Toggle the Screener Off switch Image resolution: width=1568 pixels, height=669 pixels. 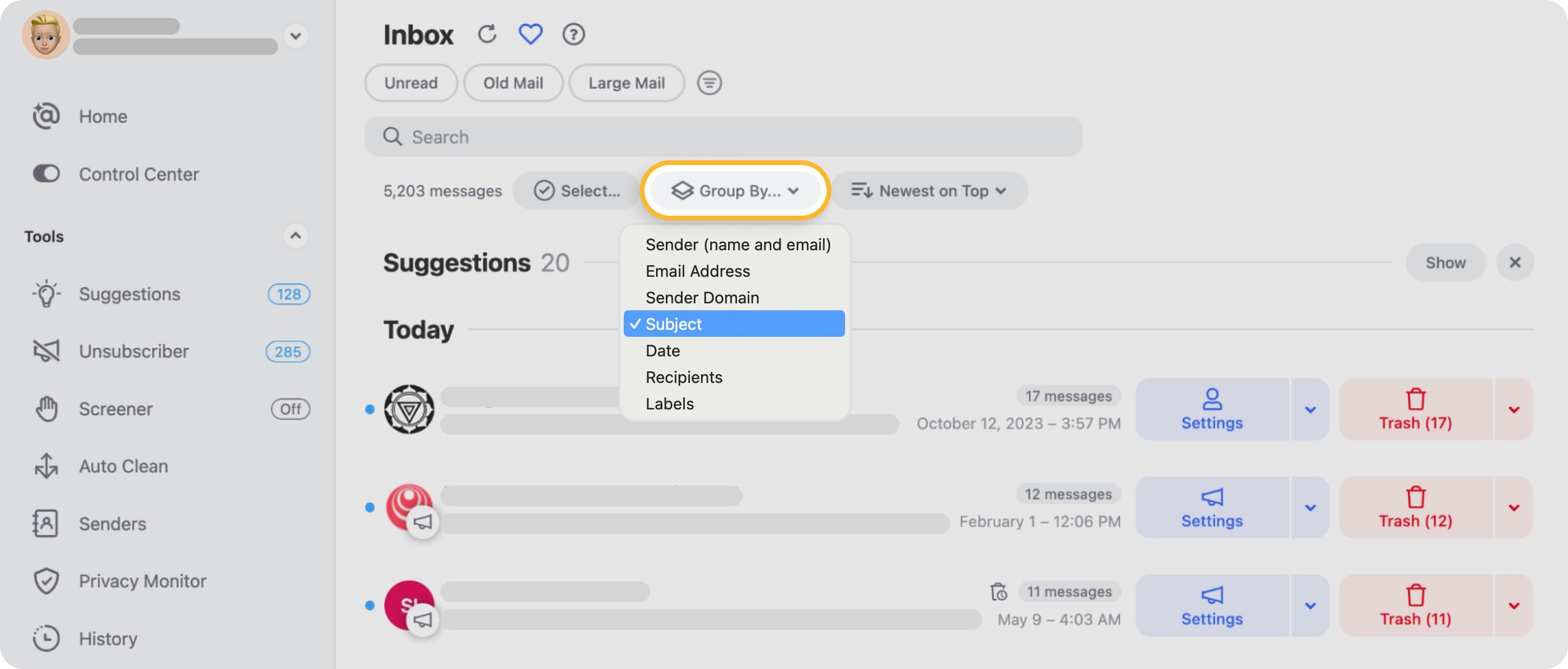[x=290, y=408]
